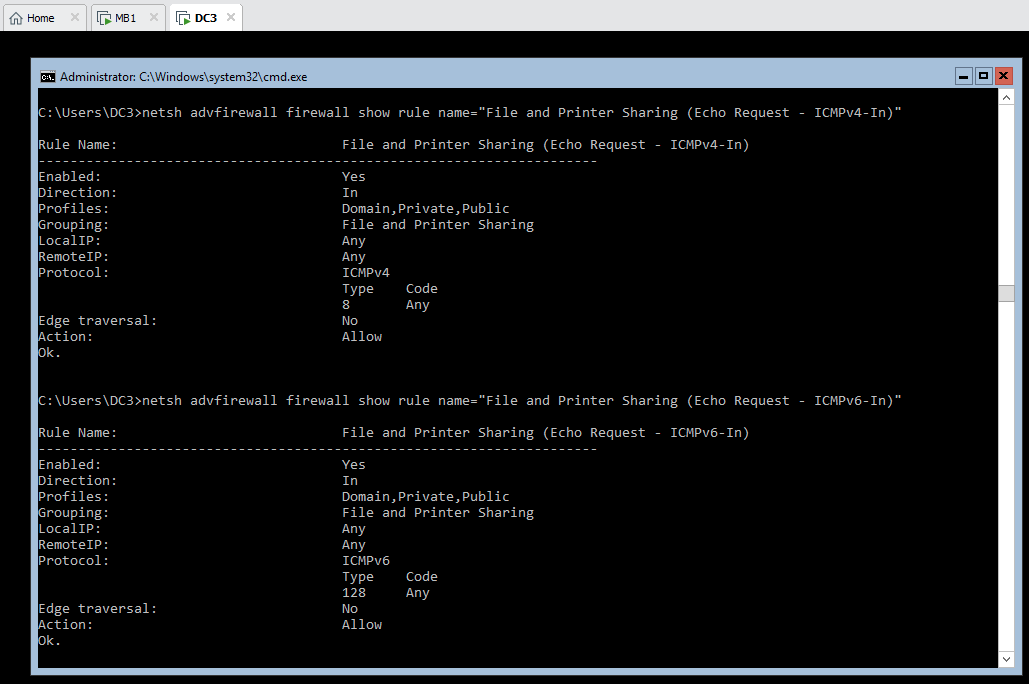Click Allow action in the ICMPv6 rule
This screenshot has height=684, width=1029.
click(362, 625)
